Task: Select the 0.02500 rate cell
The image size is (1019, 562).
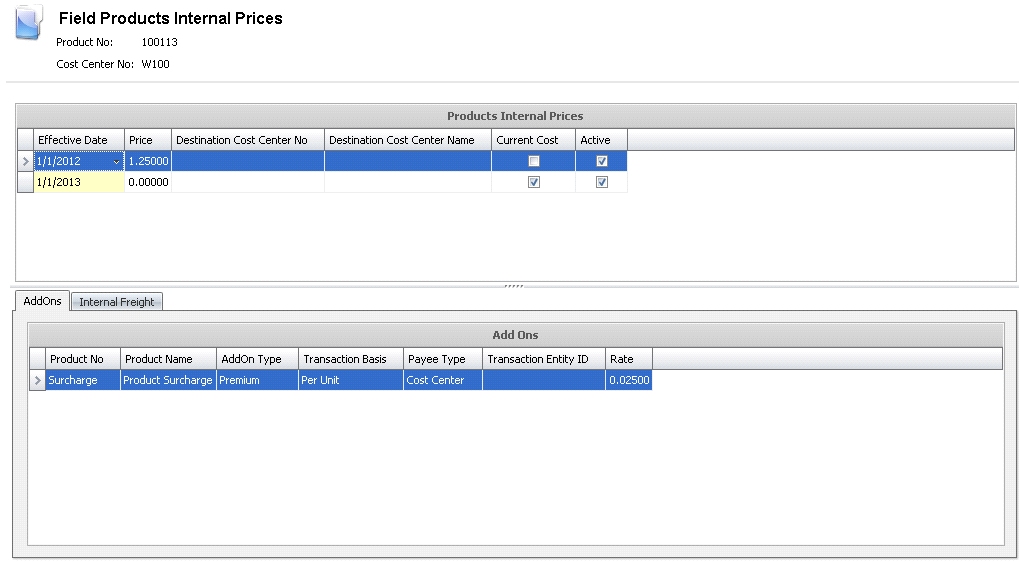Action: pyautogui.click(x=629, y=381)
